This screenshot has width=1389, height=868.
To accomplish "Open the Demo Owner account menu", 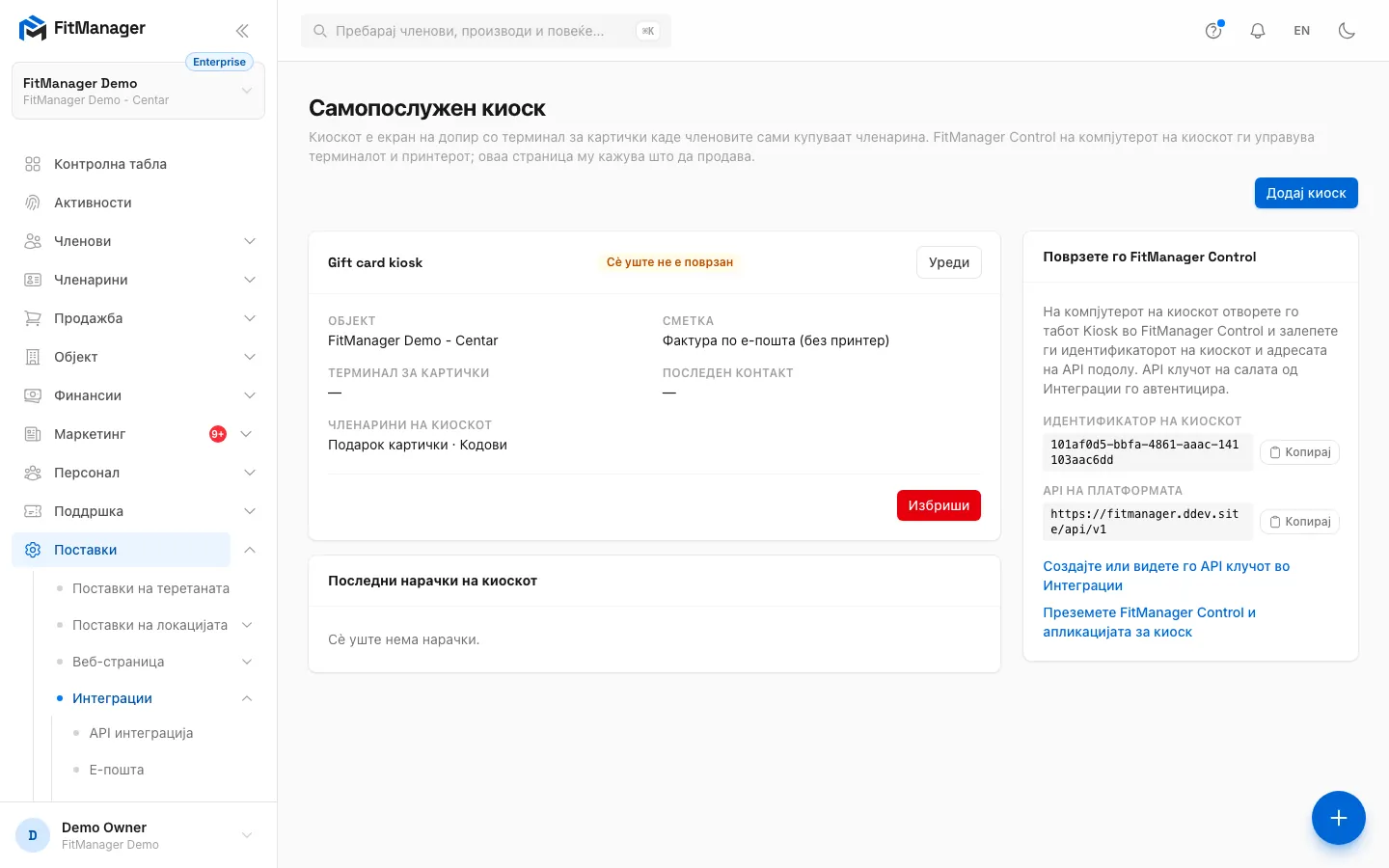I will click(138, 835).
